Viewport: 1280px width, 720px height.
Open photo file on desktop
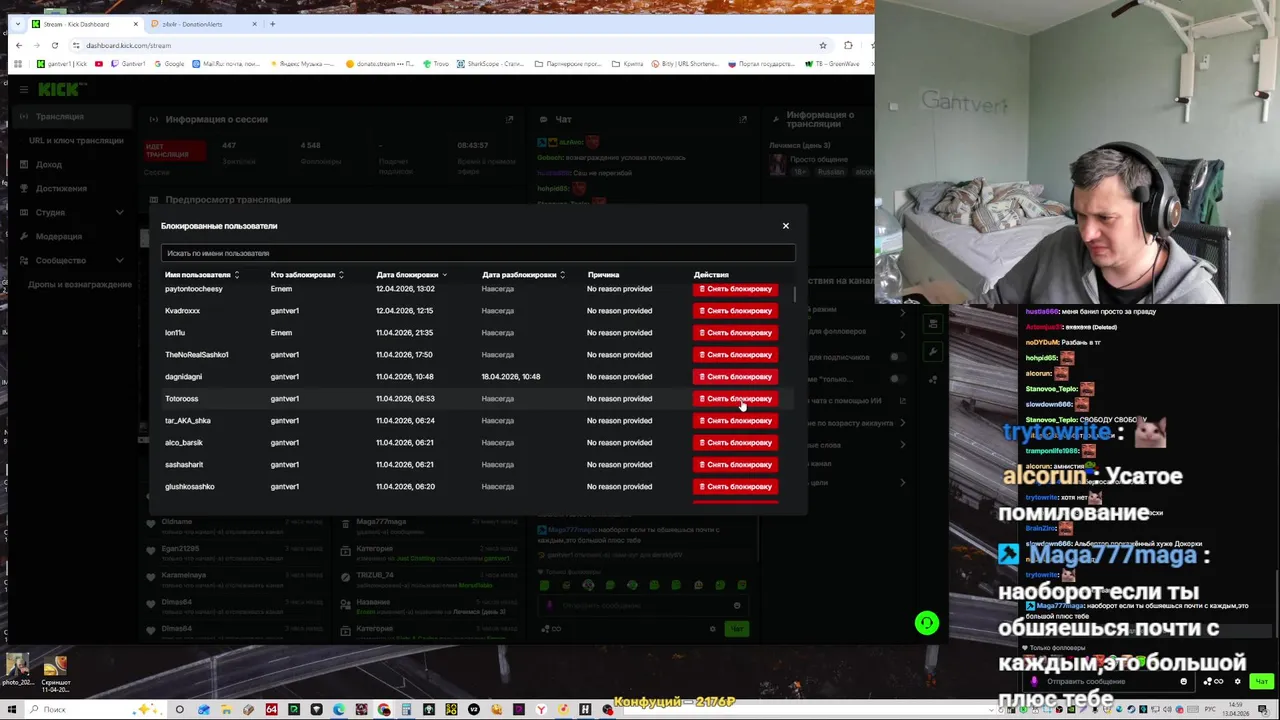point(17,671)
